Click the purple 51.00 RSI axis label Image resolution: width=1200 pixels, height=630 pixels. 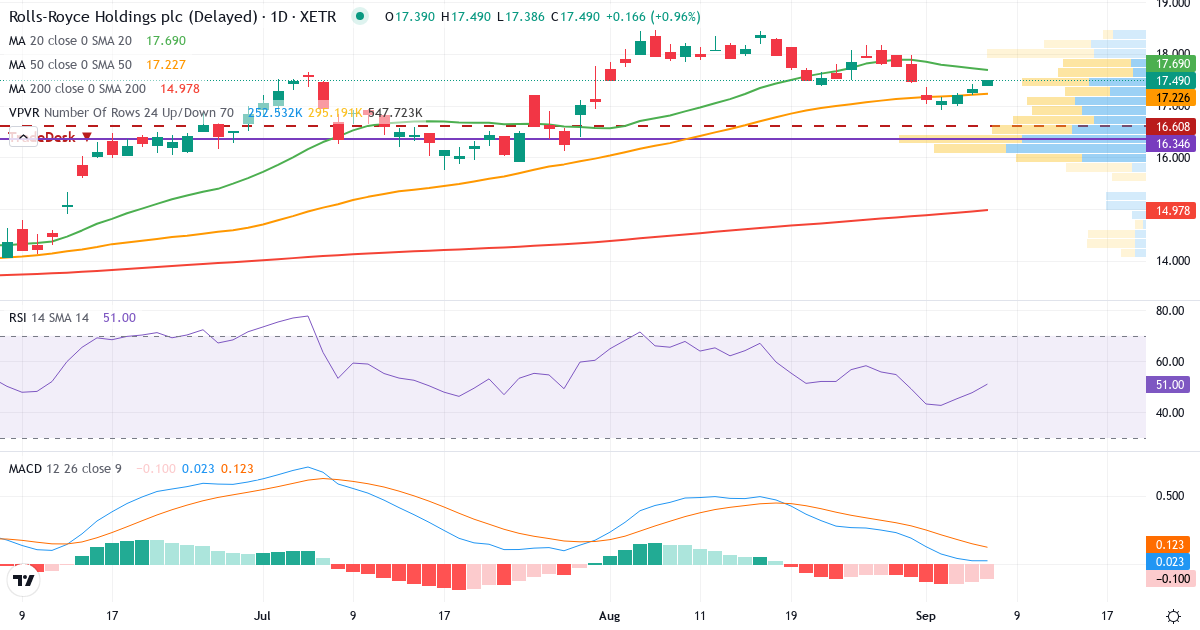pyautogui.click(x=1166, y=384)
